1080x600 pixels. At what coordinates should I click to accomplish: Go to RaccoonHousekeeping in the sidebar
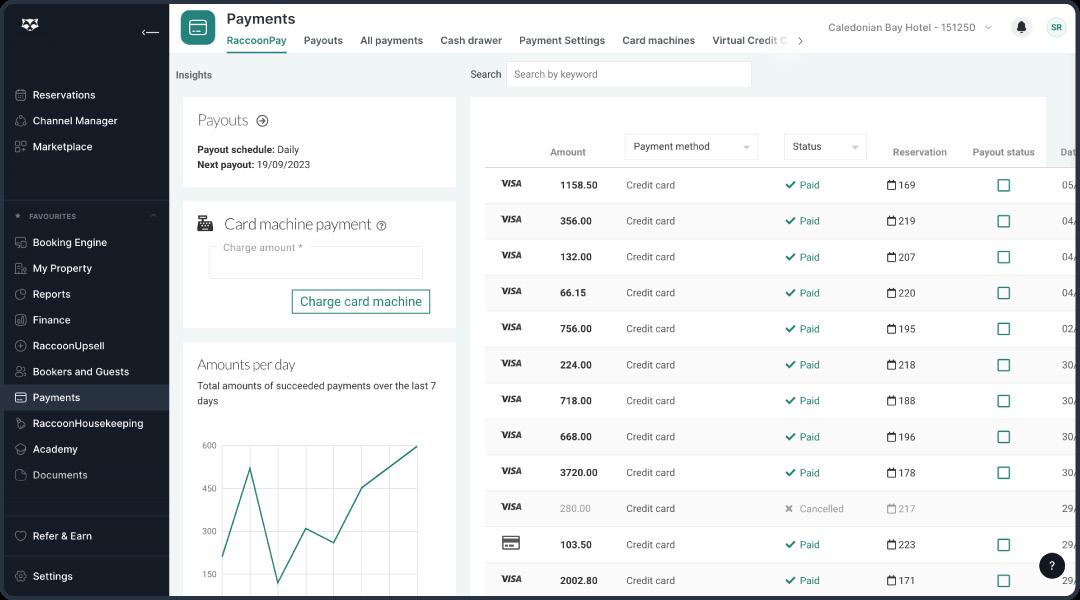click(x=87, y=424)
